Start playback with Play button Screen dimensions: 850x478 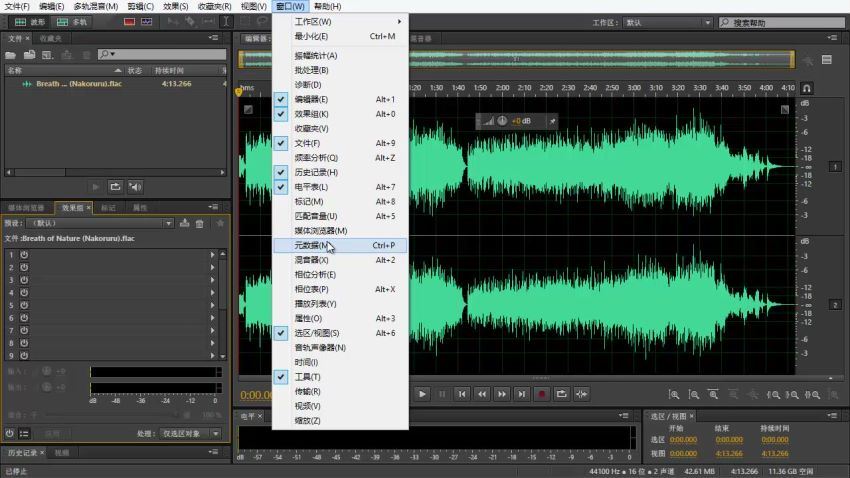422,394
